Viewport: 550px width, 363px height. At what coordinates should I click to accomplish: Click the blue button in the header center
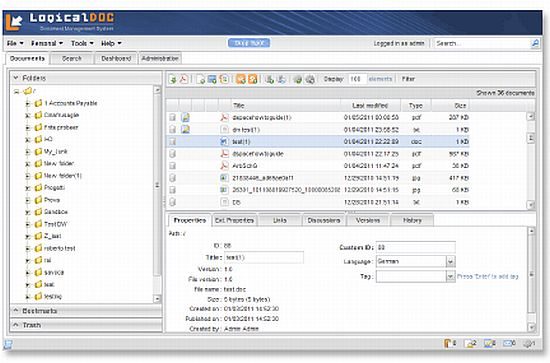[249, 43]
